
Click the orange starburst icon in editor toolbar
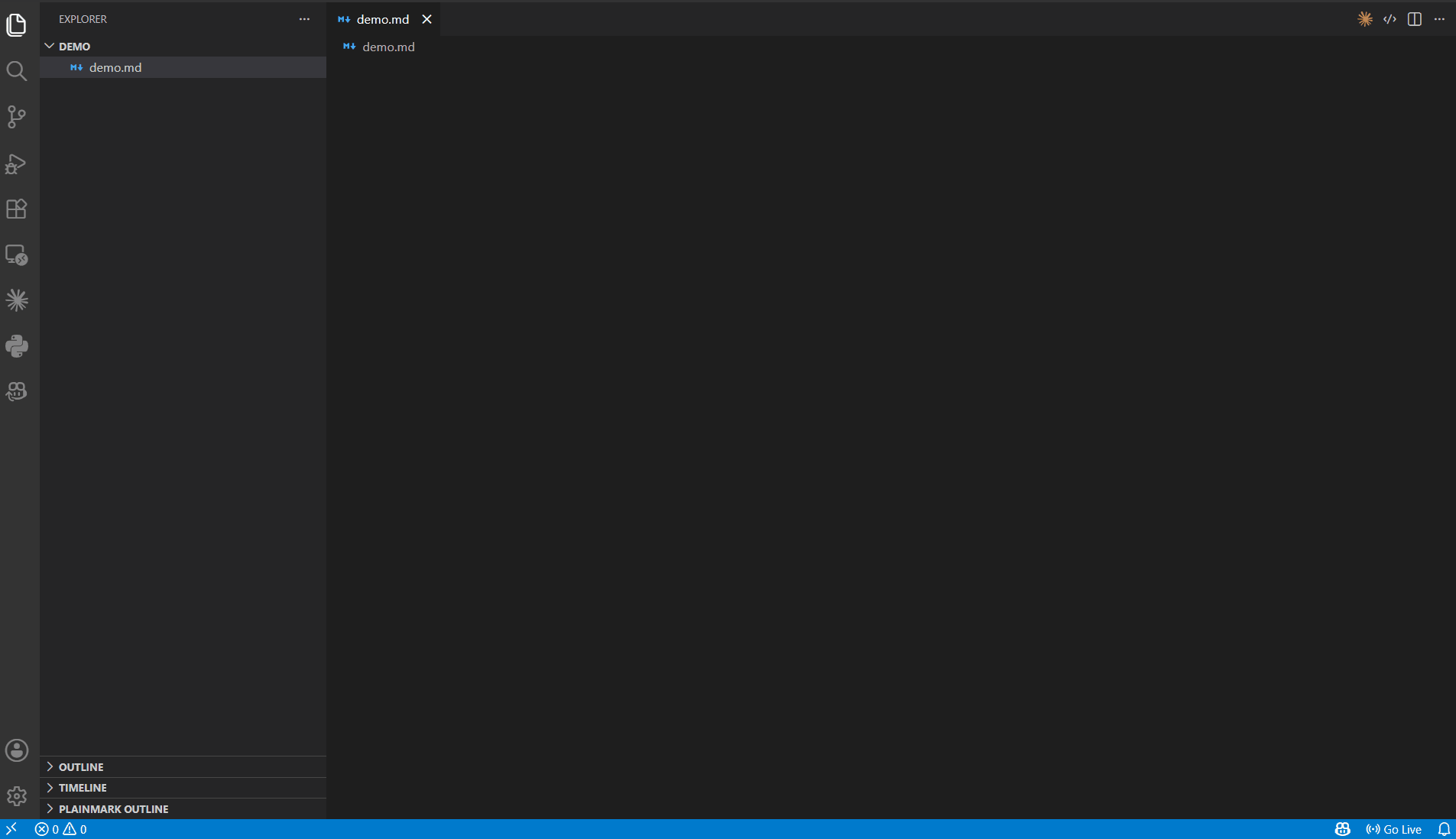point(1365,19)
